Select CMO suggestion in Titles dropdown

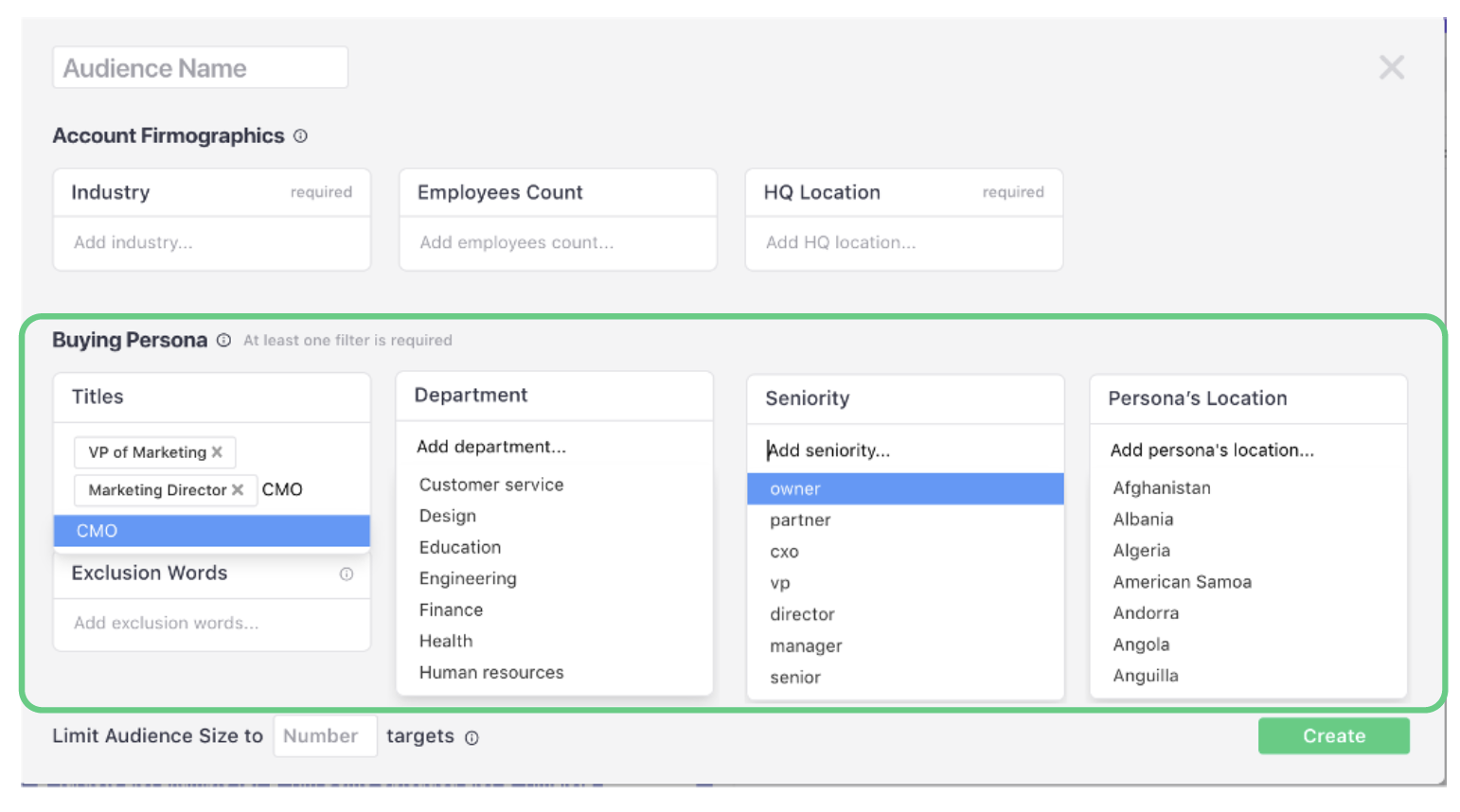(211, 531)
